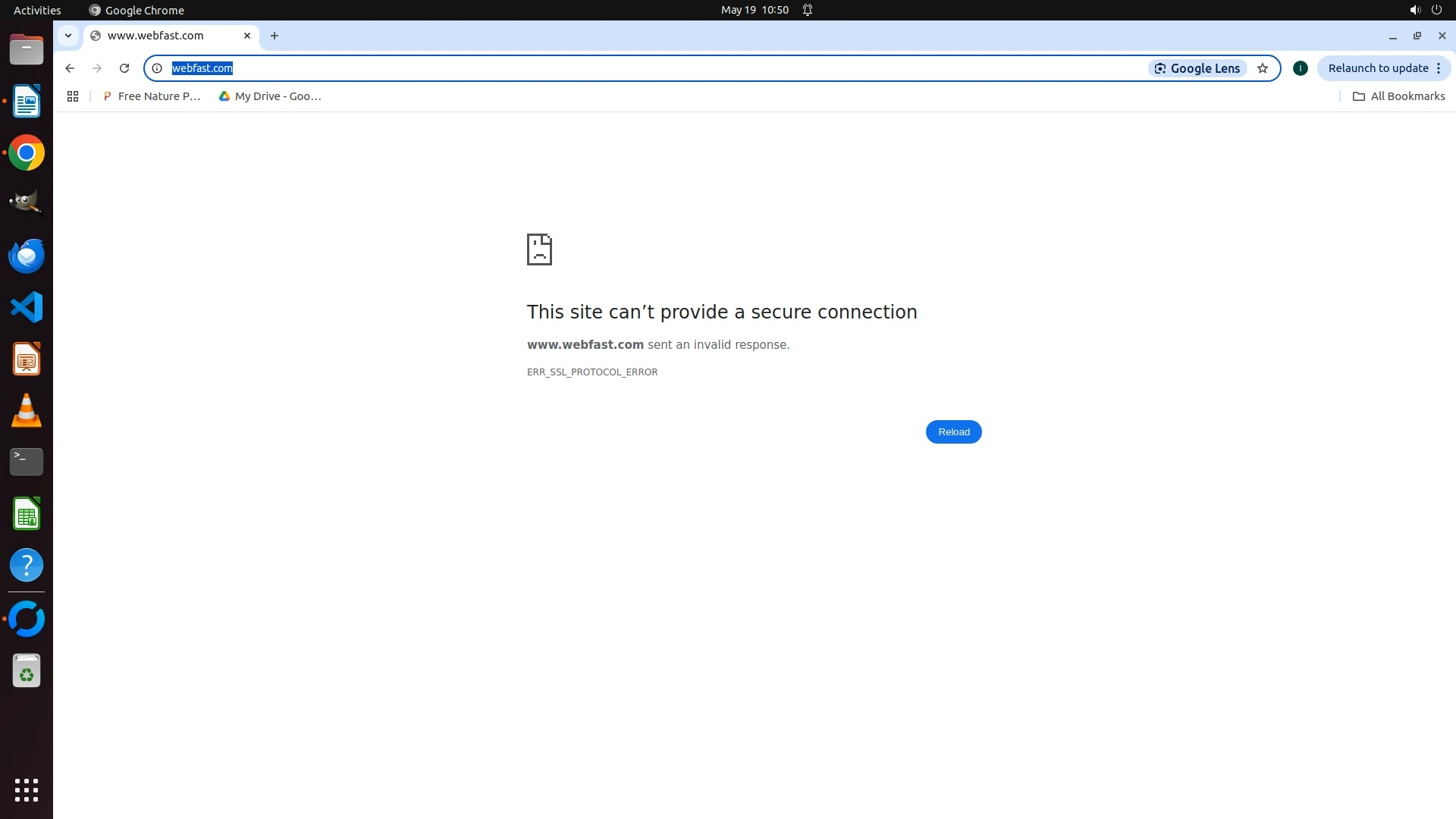
Task: Go back using the back arrow
Action: pyautogui.click(x=70, y=68)
